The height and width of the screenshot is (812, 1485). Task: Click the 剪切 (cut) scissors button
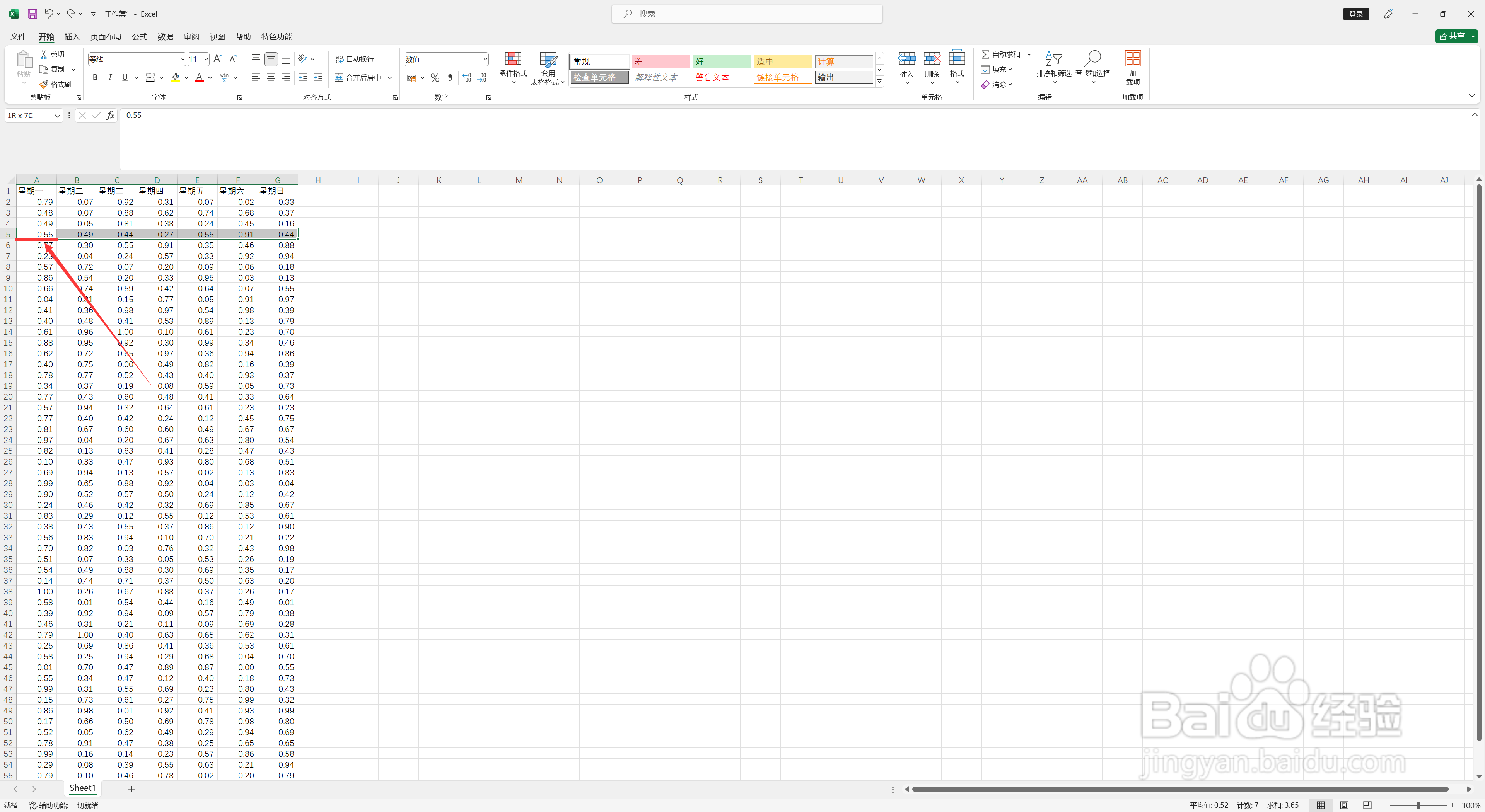point(53,54)
